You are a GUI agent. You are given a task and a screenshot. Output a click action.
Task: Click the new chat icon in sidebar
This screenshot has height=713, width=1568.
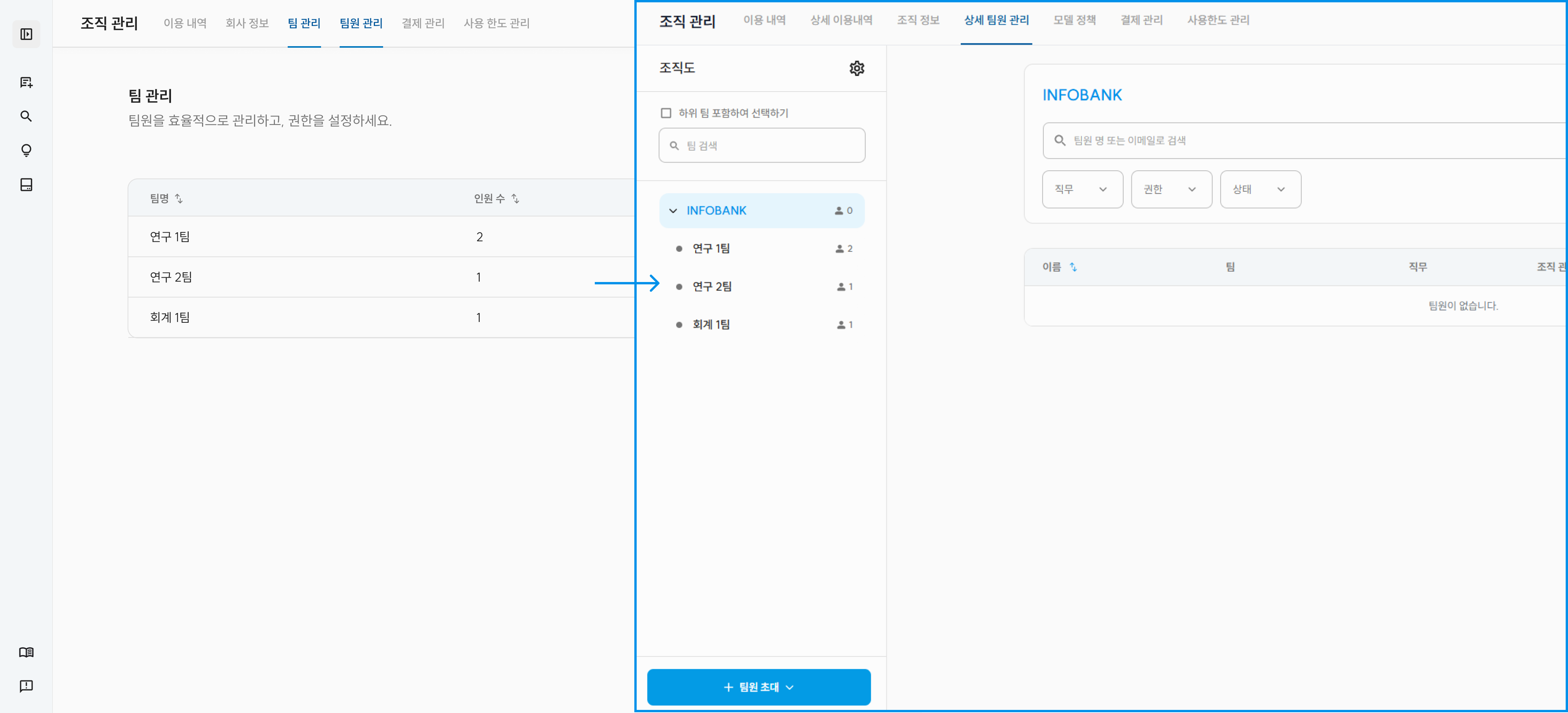point(26,82)
